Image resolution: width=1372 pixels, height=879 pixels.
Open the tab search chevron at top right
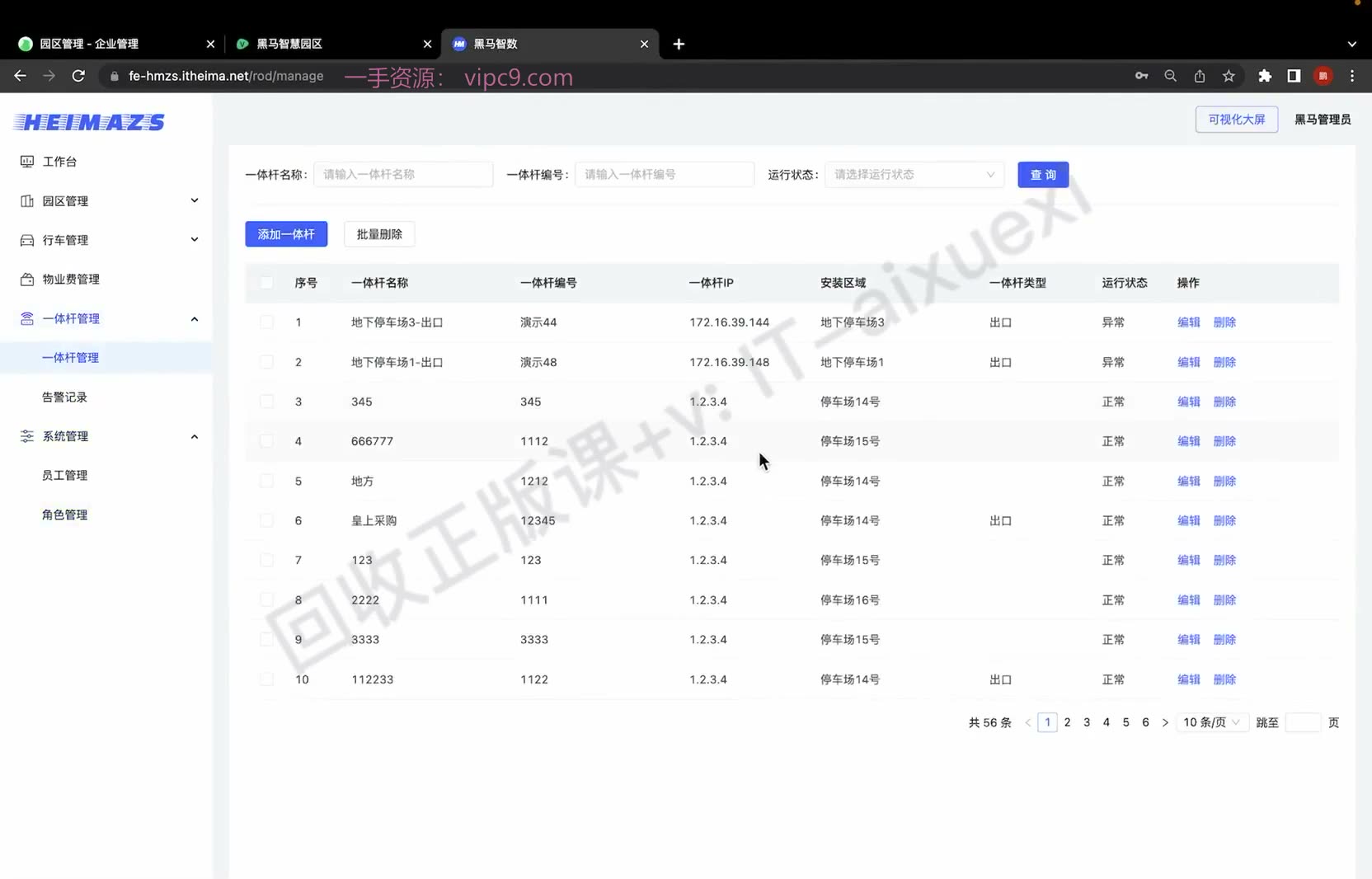pos(1351,44)
